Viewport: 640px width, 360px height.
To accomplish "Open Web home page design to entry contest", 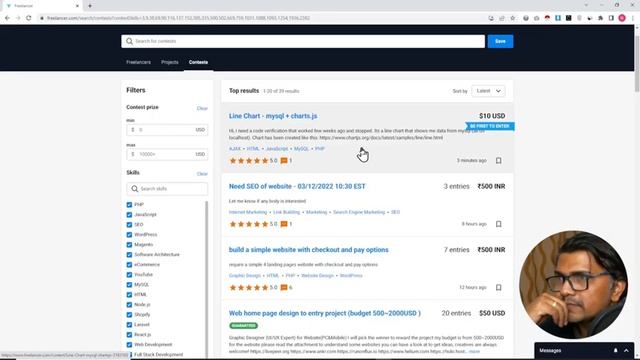I will (325, 313).
